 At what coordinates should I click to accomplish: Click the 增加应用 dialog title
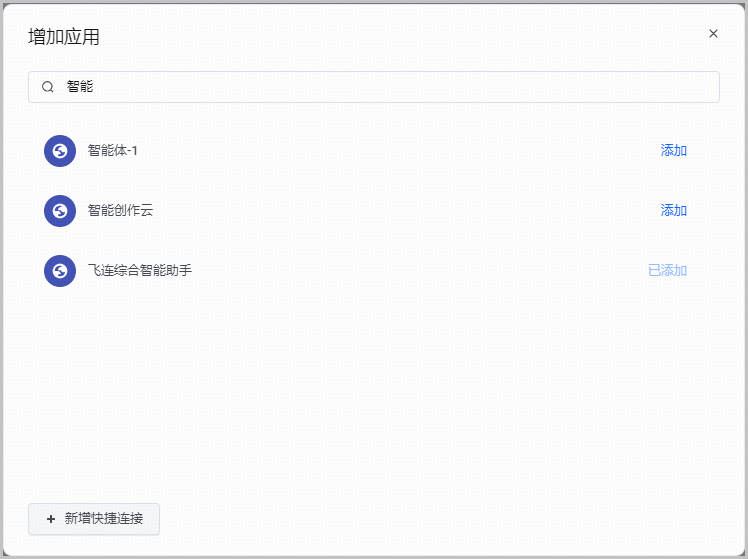(63, 37)
